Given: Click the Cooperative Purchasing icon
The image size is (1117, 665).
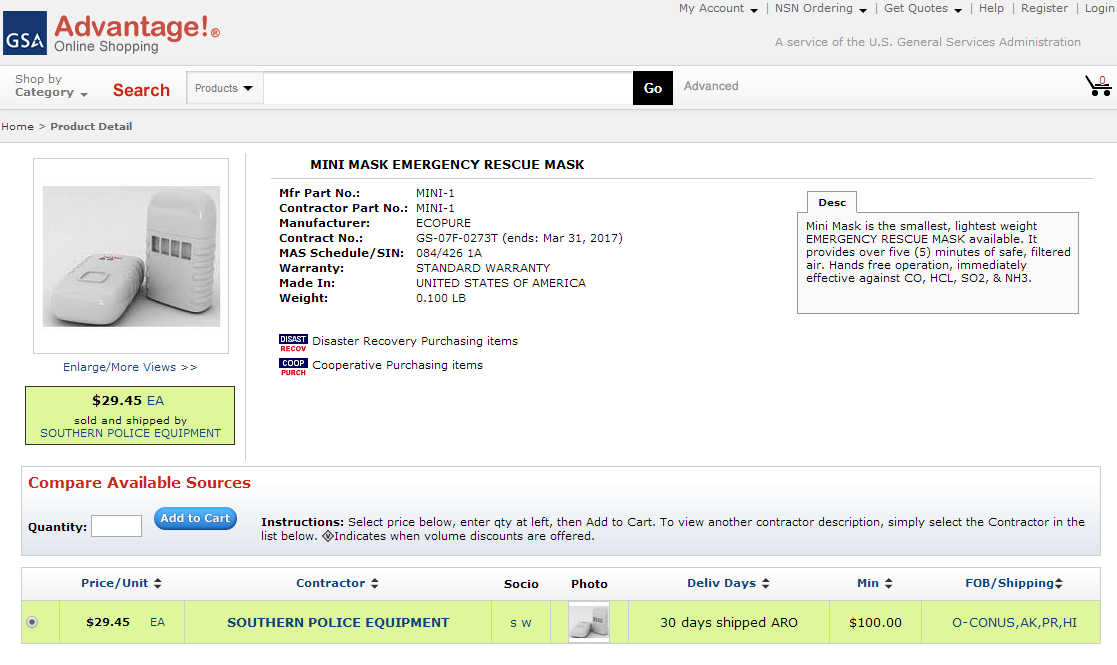Looking at the screenshot, I should tap(293, 367).
